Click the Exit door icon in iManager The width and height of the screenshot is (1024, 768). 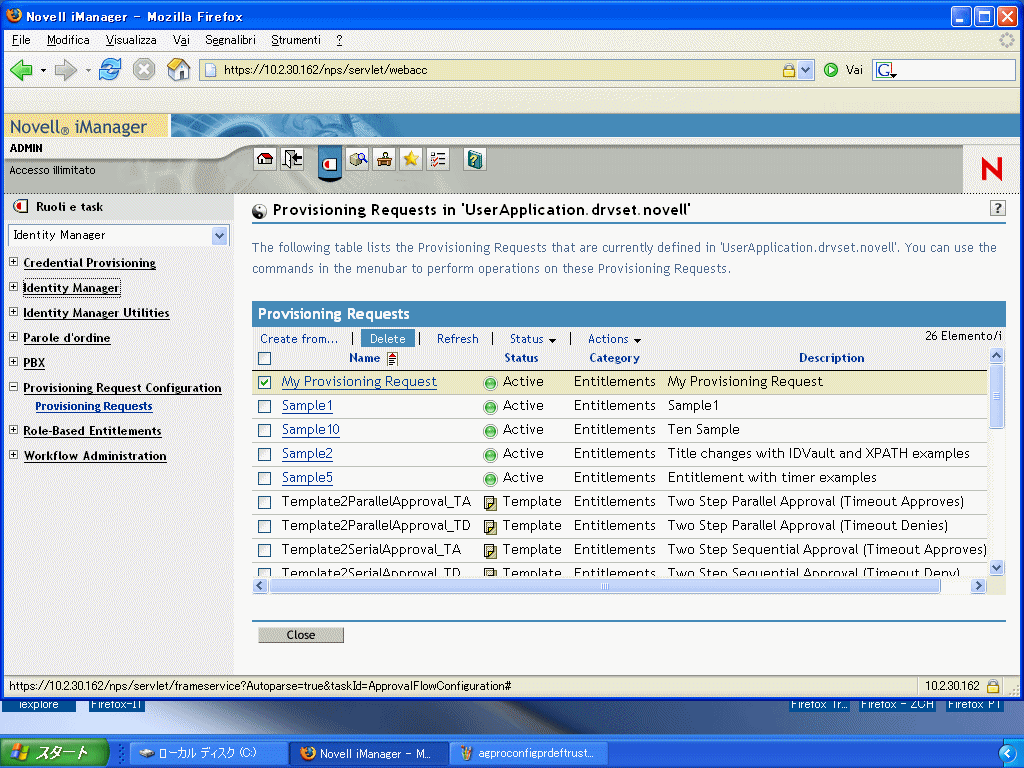coord(292,160)
